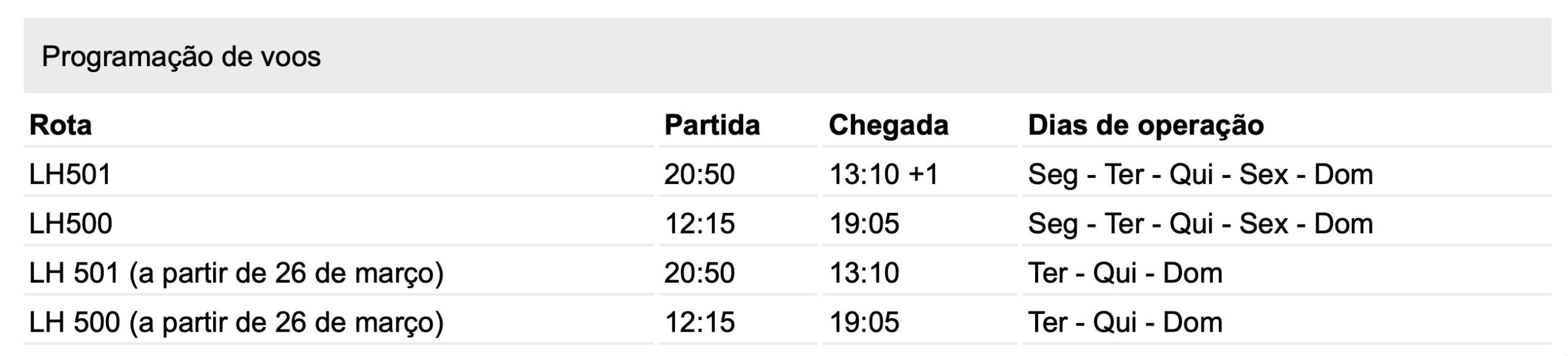
Task: Click 20:50 departure of LH 501 from March
Action: pyautogui.click(x=699, y=273)
